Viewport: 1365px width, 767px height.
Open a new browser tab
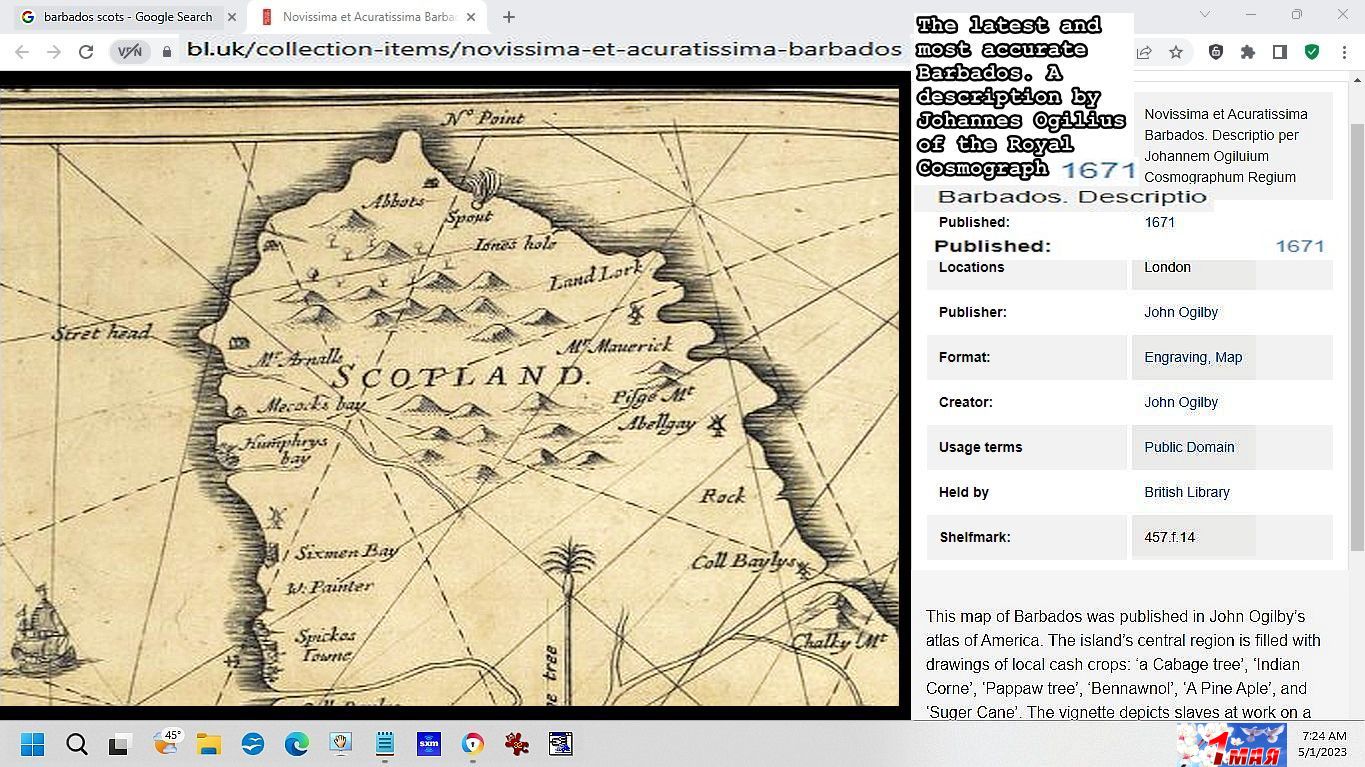[x=508, y=17]
